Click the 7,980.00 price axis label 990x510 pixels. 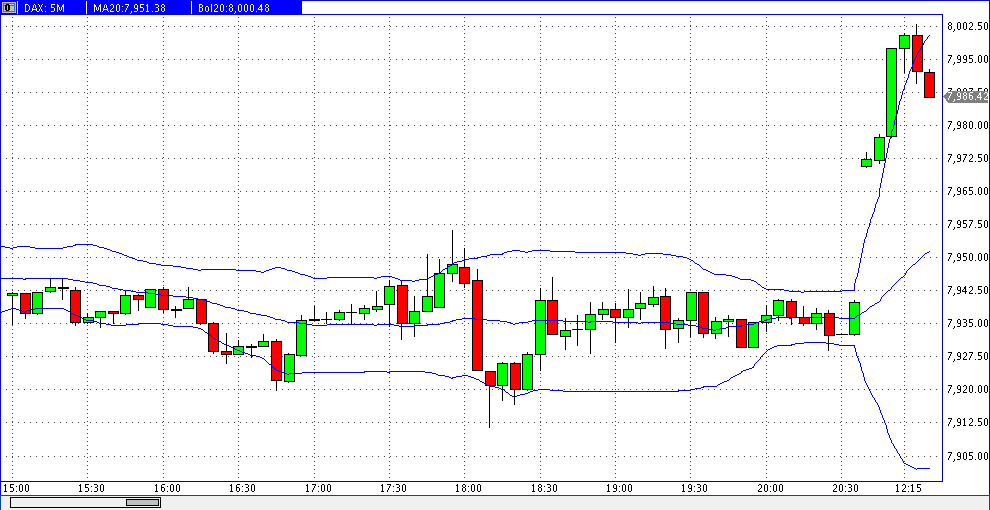coord(966,125)
